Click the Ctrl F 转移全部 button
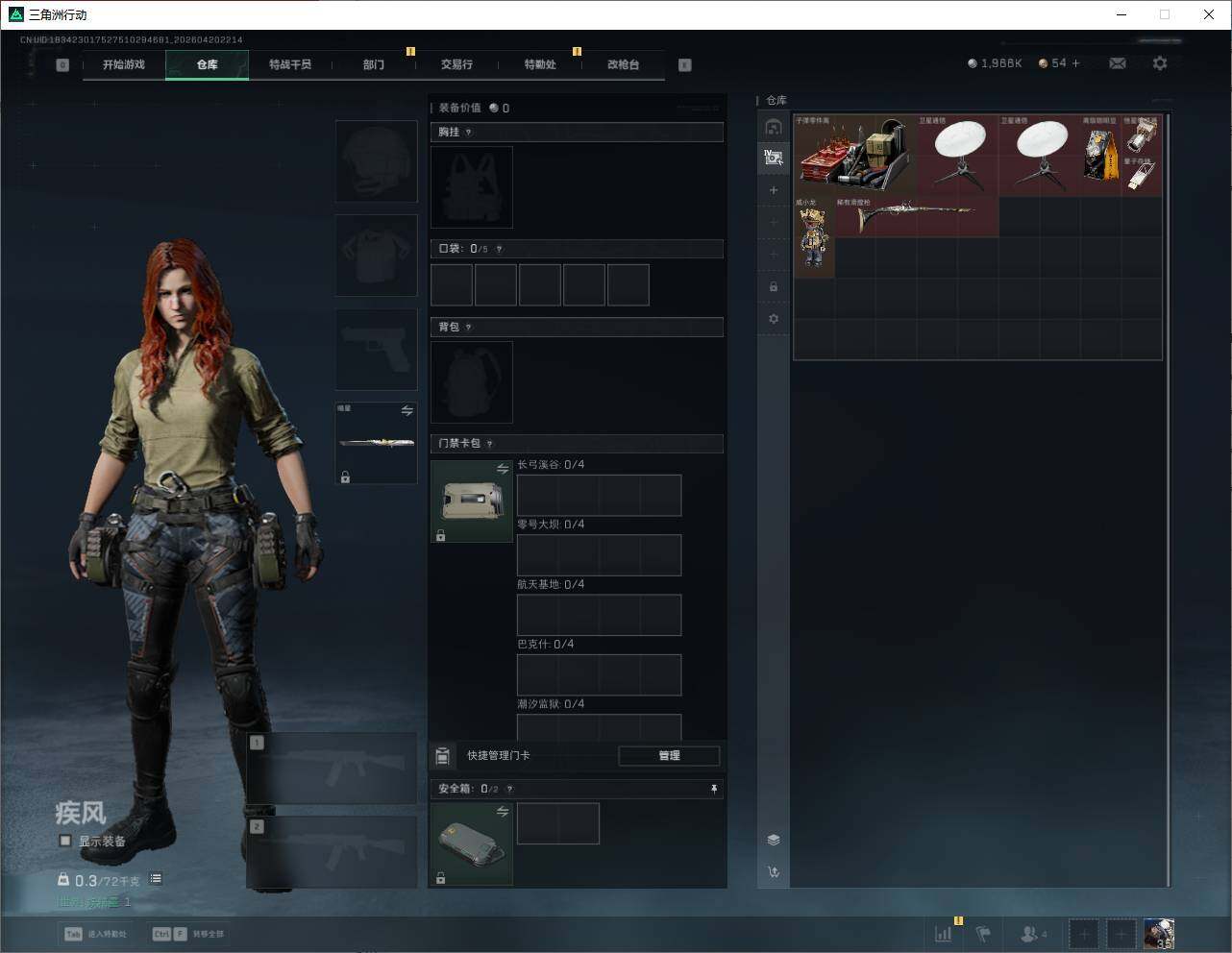The height and width of the screenshot is (953, 1232). click(x=187, y=934)
